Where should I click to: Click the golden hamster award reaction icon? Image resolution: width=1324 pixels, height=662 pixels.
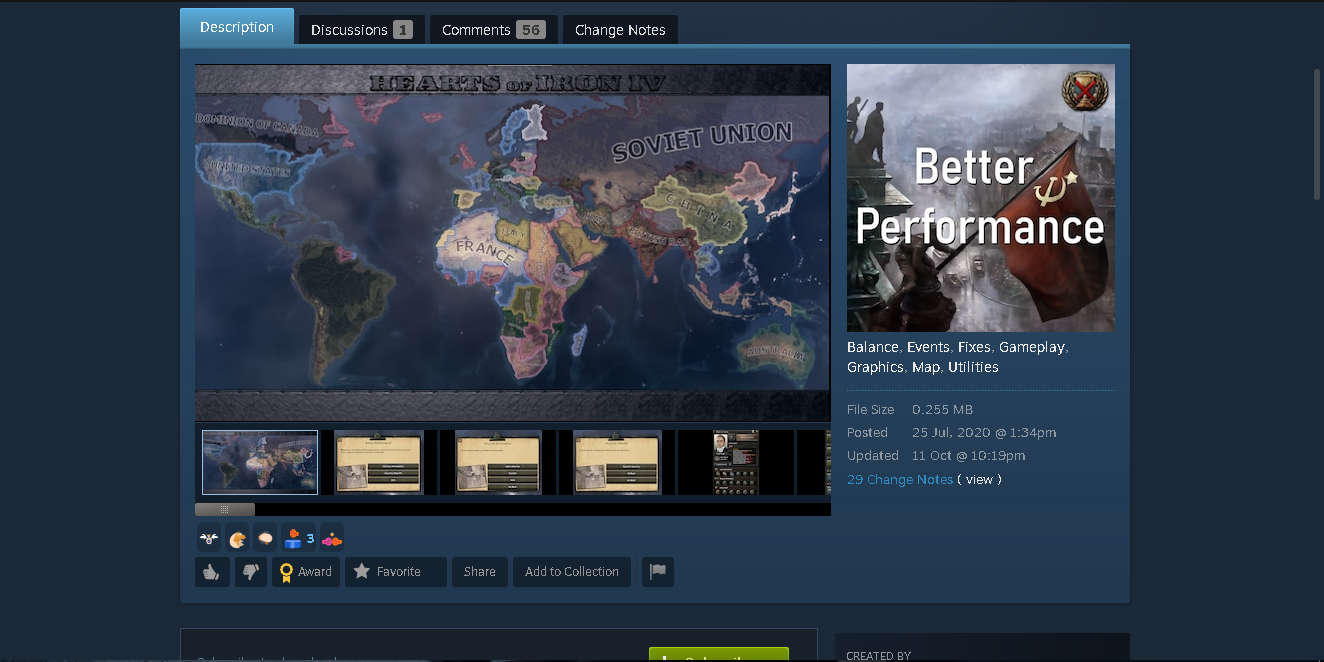pos(237,537)
